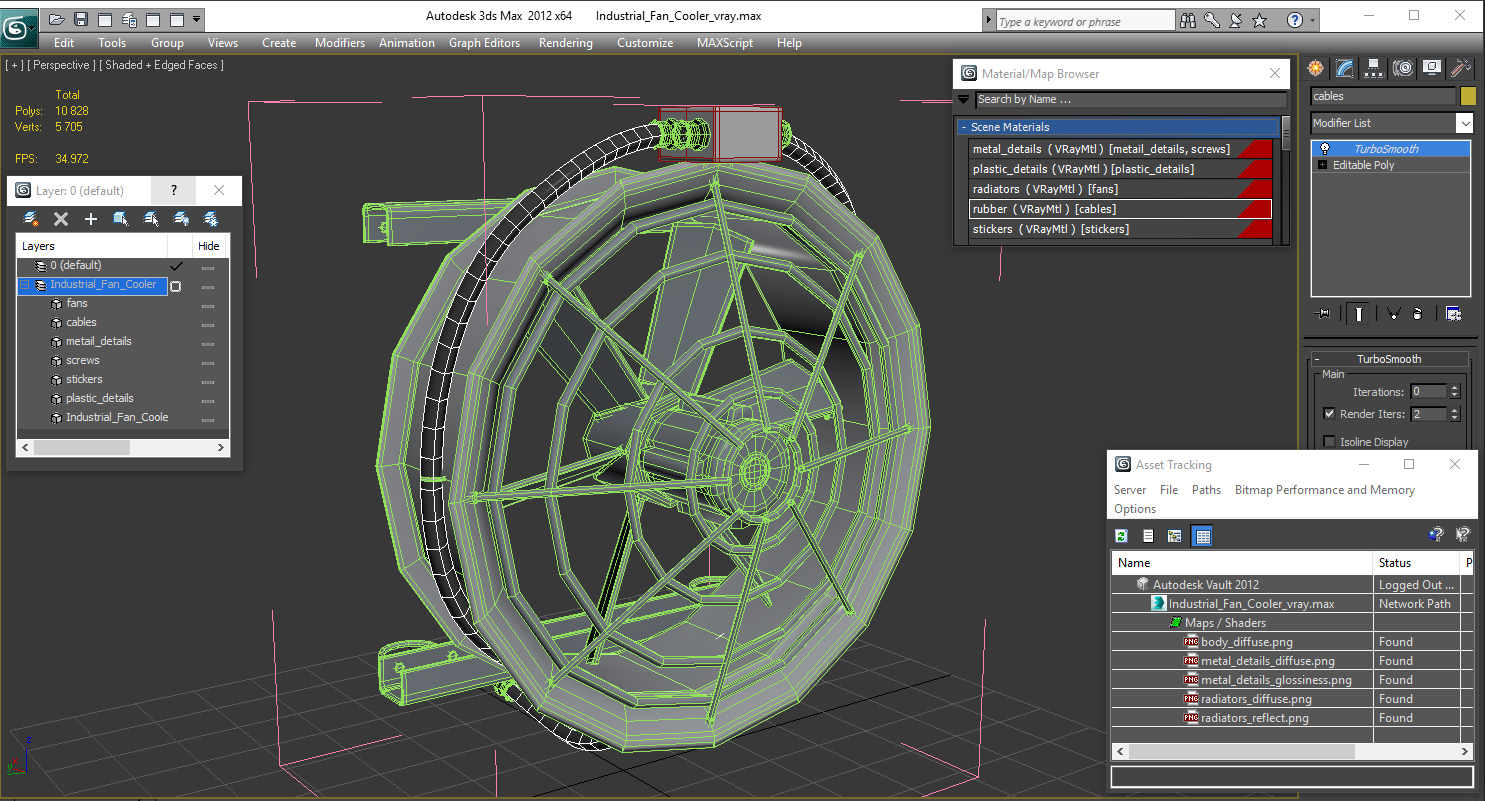1485x801 pixels.
Task: Click the binoculars search icon
Action: point(1188,20)
